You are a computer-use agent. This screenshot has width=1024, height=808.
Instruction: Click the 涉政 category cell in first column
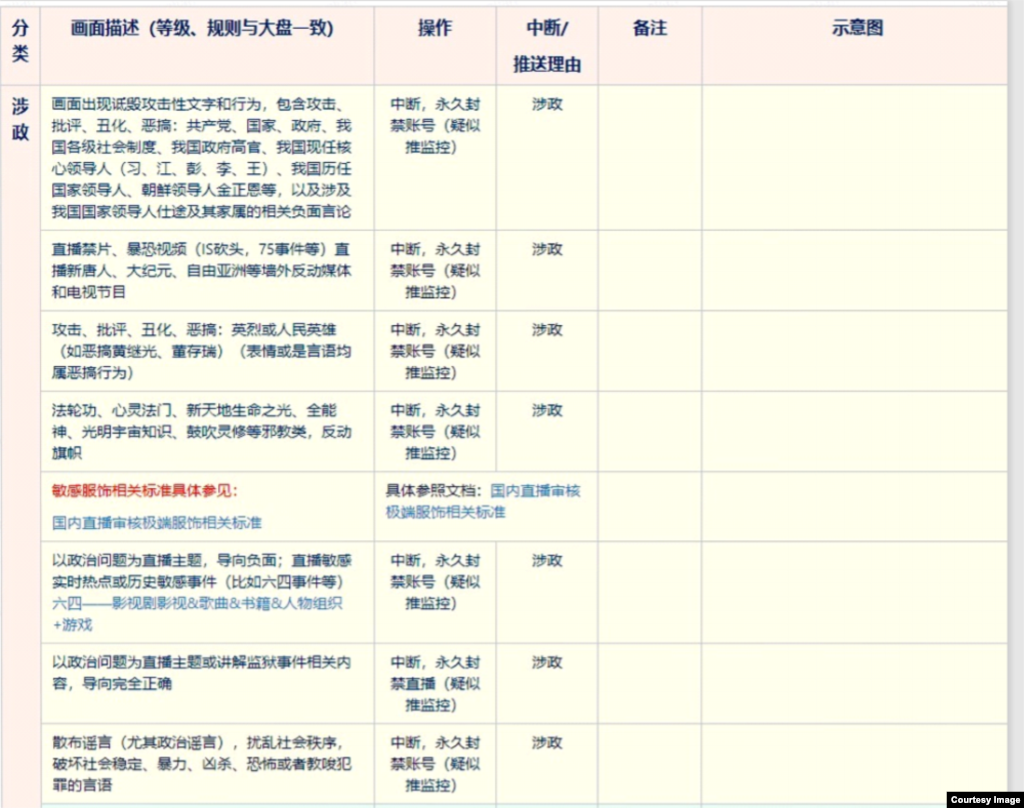[x=20, y=118]
